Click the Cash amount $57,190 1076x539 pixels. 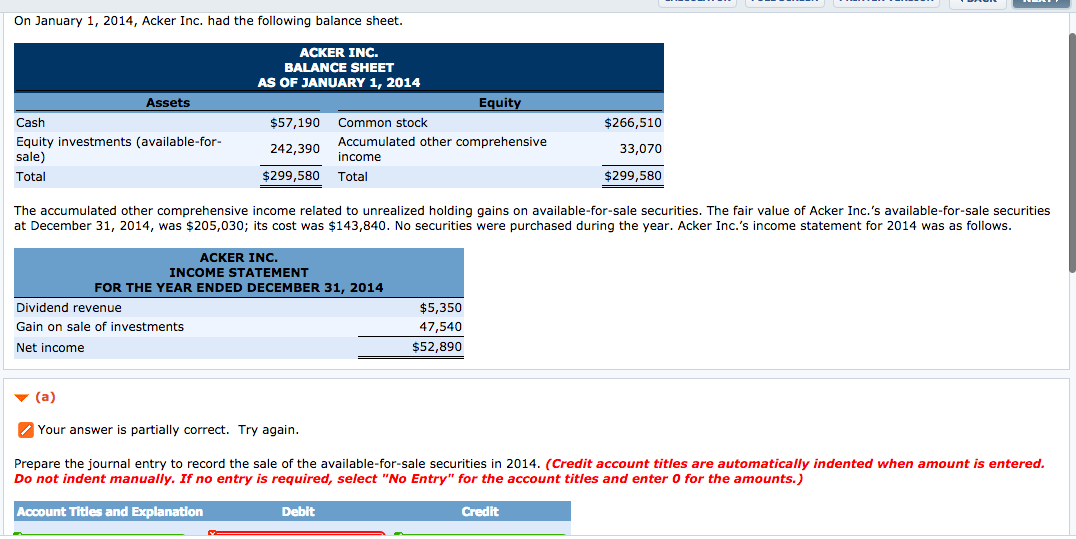[295, 123]
